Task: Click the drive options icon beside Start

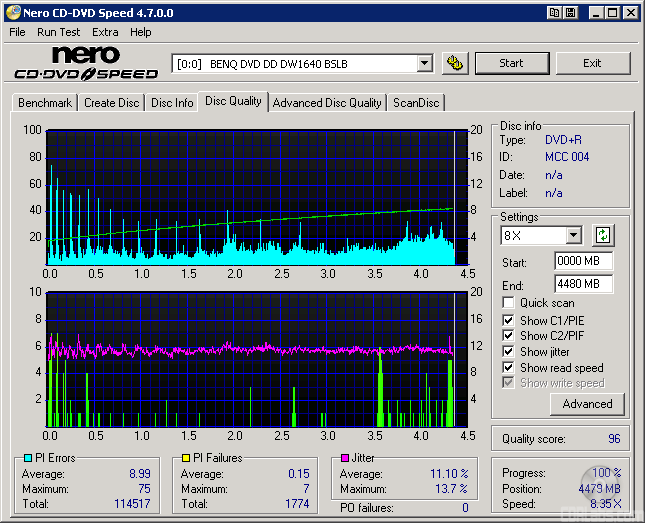Action: tap(454, 63)
